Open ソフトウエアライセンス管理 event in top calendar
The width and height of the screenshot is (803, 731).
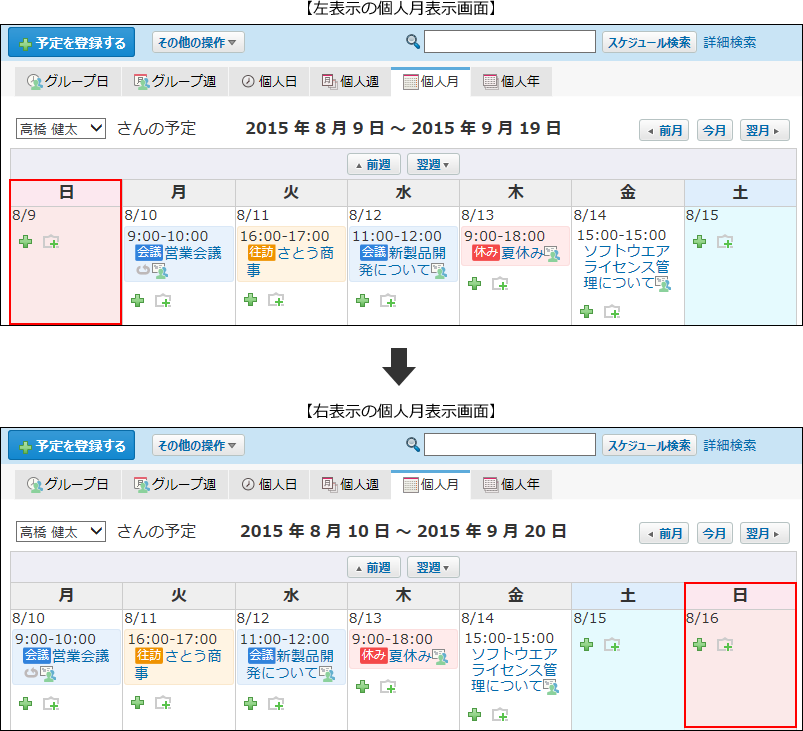click(626, 266)
